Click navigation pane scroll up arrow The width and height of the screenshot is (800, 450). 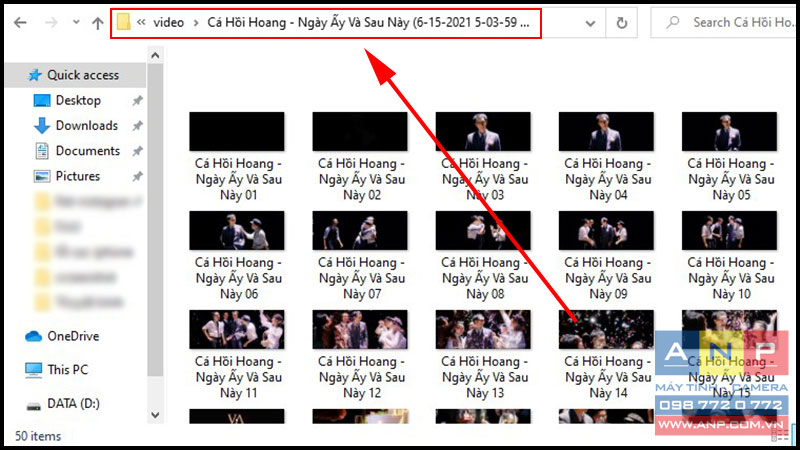pyautogui.click(x=155, y=55)
